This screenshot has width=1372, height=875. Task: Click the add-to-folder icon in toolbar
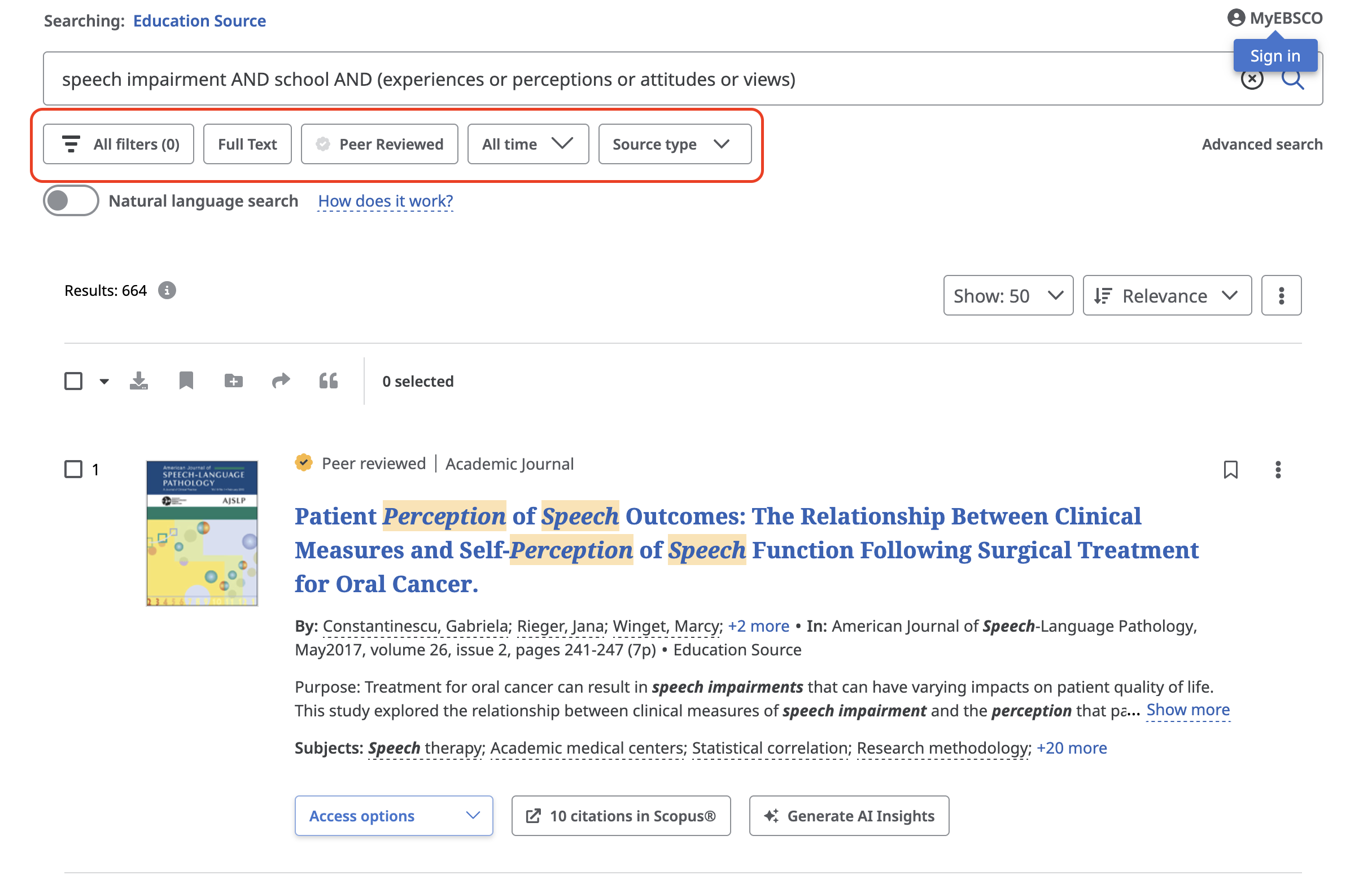pyautogui.click(x=234, y=380)
